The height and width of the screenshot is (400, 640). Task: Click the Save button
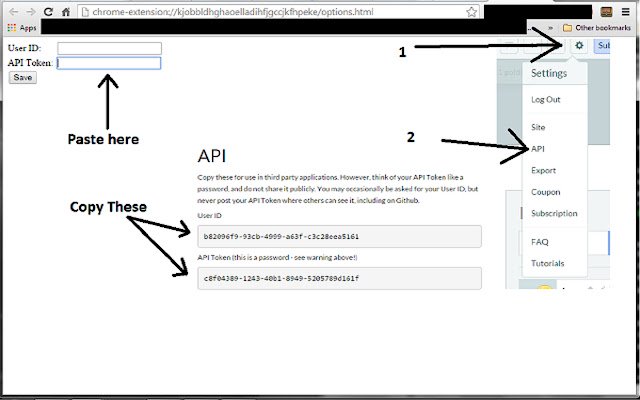click(x=23, y=78)
